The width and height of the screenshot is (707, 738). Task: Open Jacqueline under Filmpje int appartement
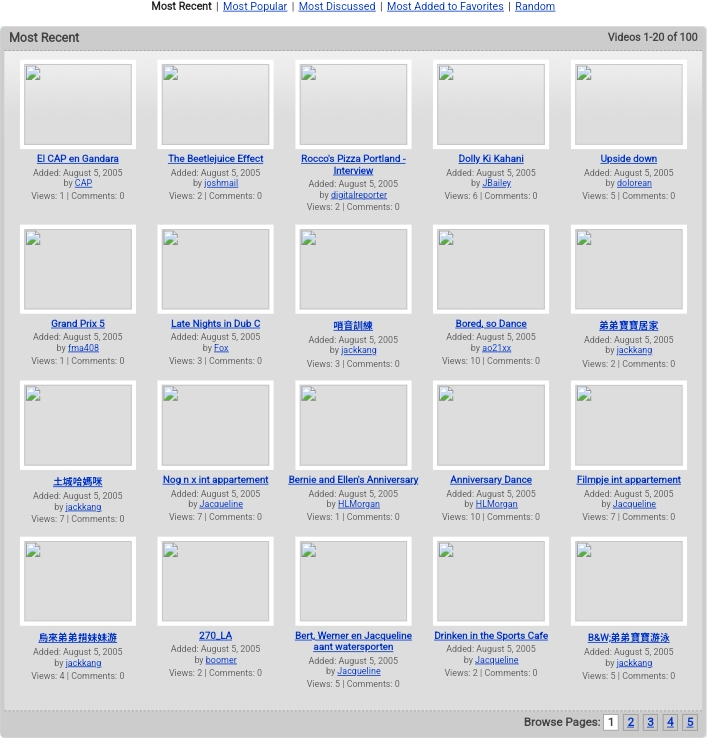pos(635,504)
